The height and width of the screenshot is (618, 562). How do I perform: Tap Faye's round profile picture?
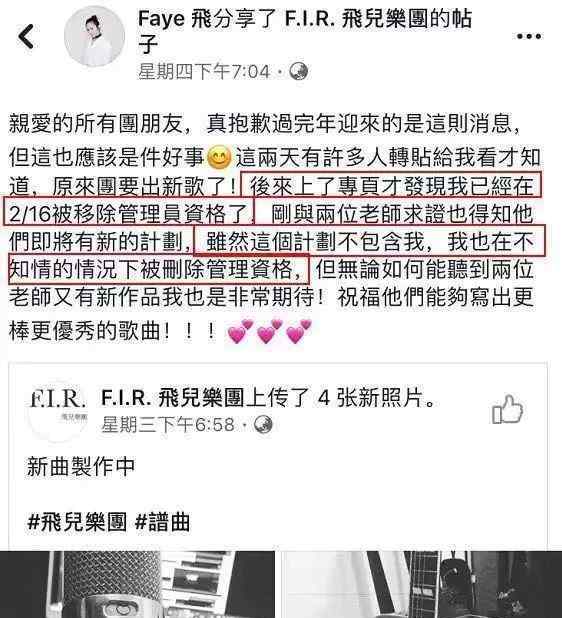[95, 36]
